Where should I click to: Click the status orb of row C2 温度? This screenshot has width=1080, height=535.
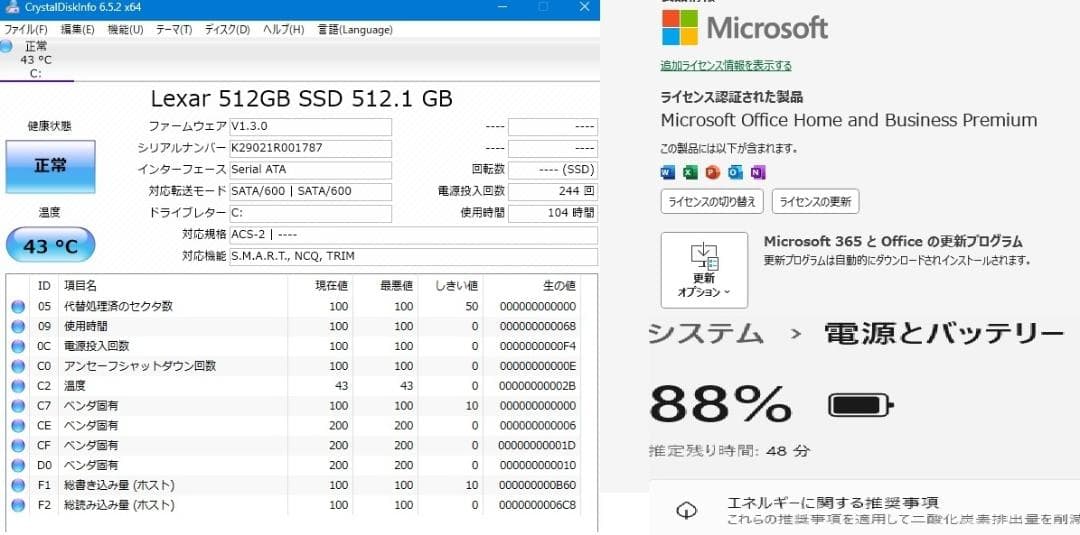pos(18,387)
